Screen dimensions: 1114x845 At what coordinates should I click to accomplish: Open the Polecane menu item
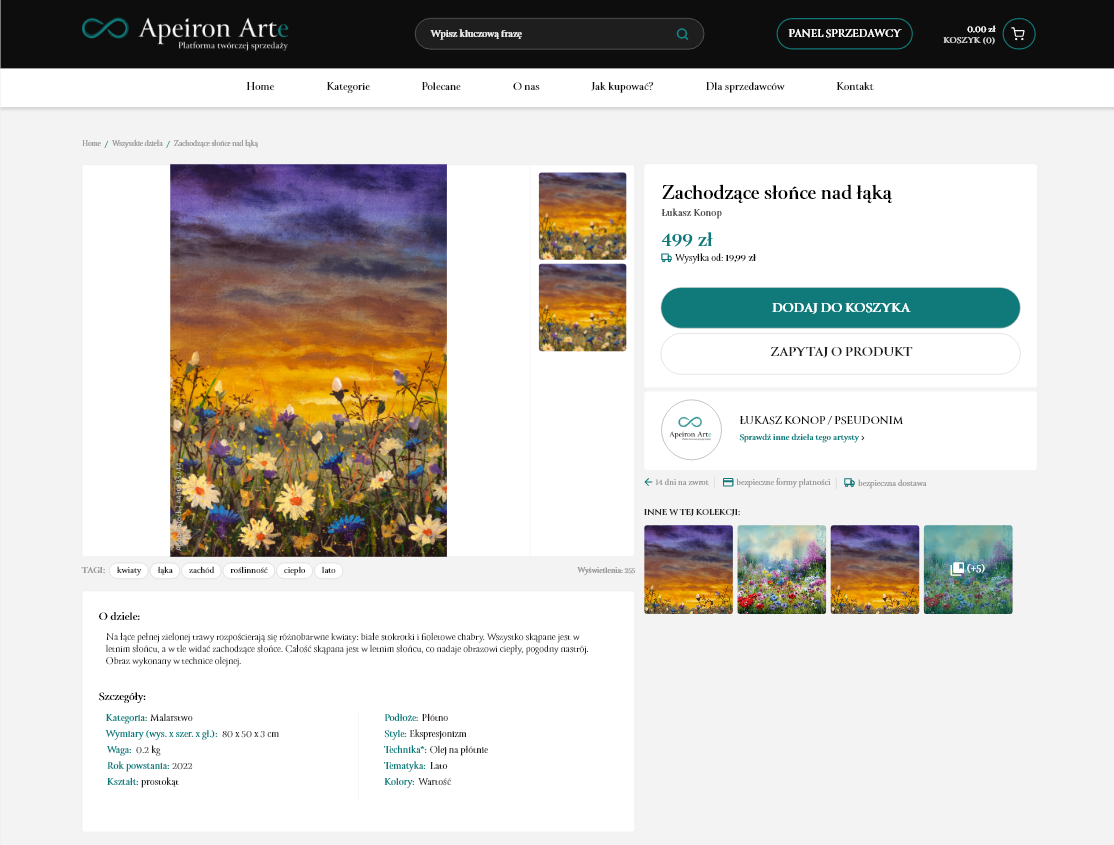(x=441, y=87)
